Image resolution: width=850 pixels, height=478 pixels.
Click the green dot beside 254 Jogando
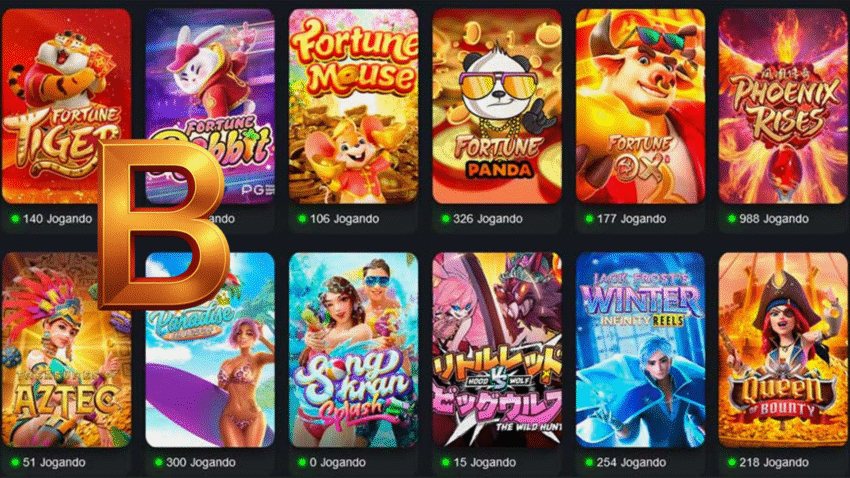click(589, 462)
